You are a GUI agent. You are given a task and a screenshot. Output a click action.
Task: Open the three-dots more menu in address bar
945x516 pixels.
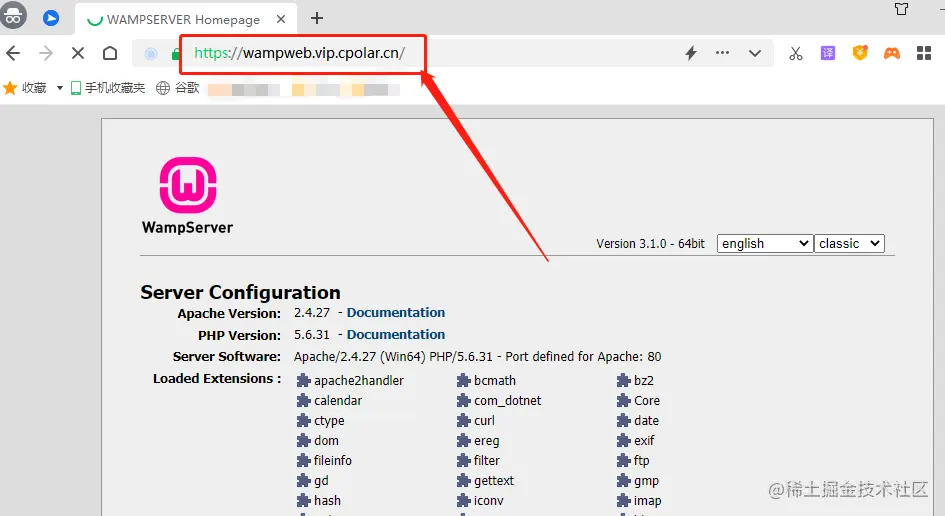[722, 52]
